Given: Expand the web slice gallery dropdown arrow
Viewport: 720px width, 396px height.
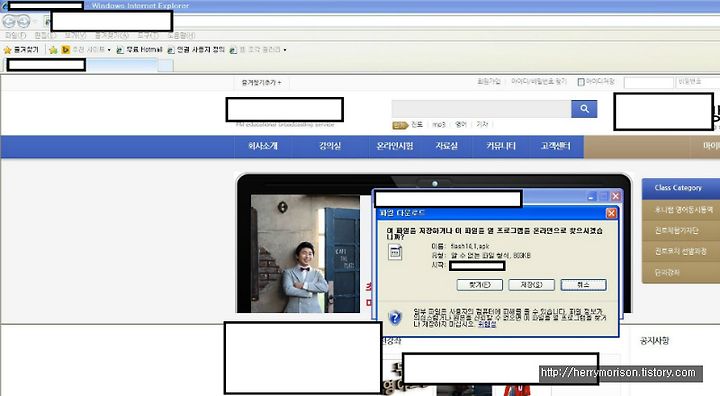Looking at the screenshot, I should point(285,50).
